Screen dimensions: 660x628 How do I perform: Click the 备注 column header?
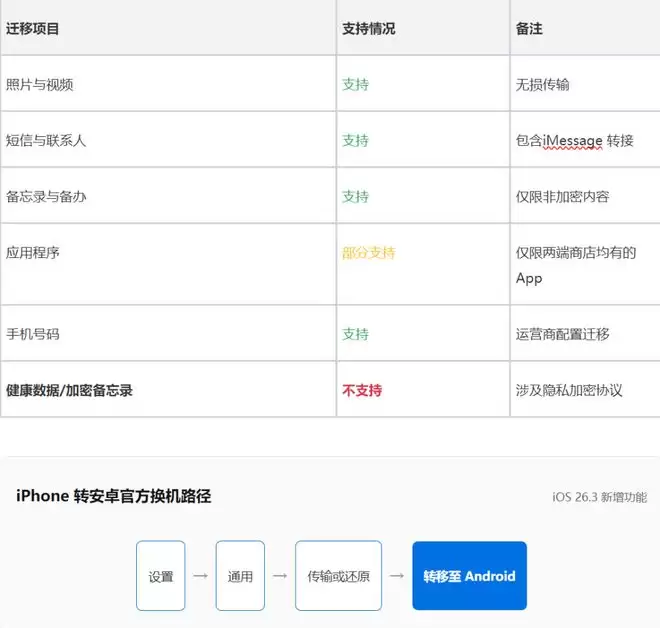click(529, 28)
